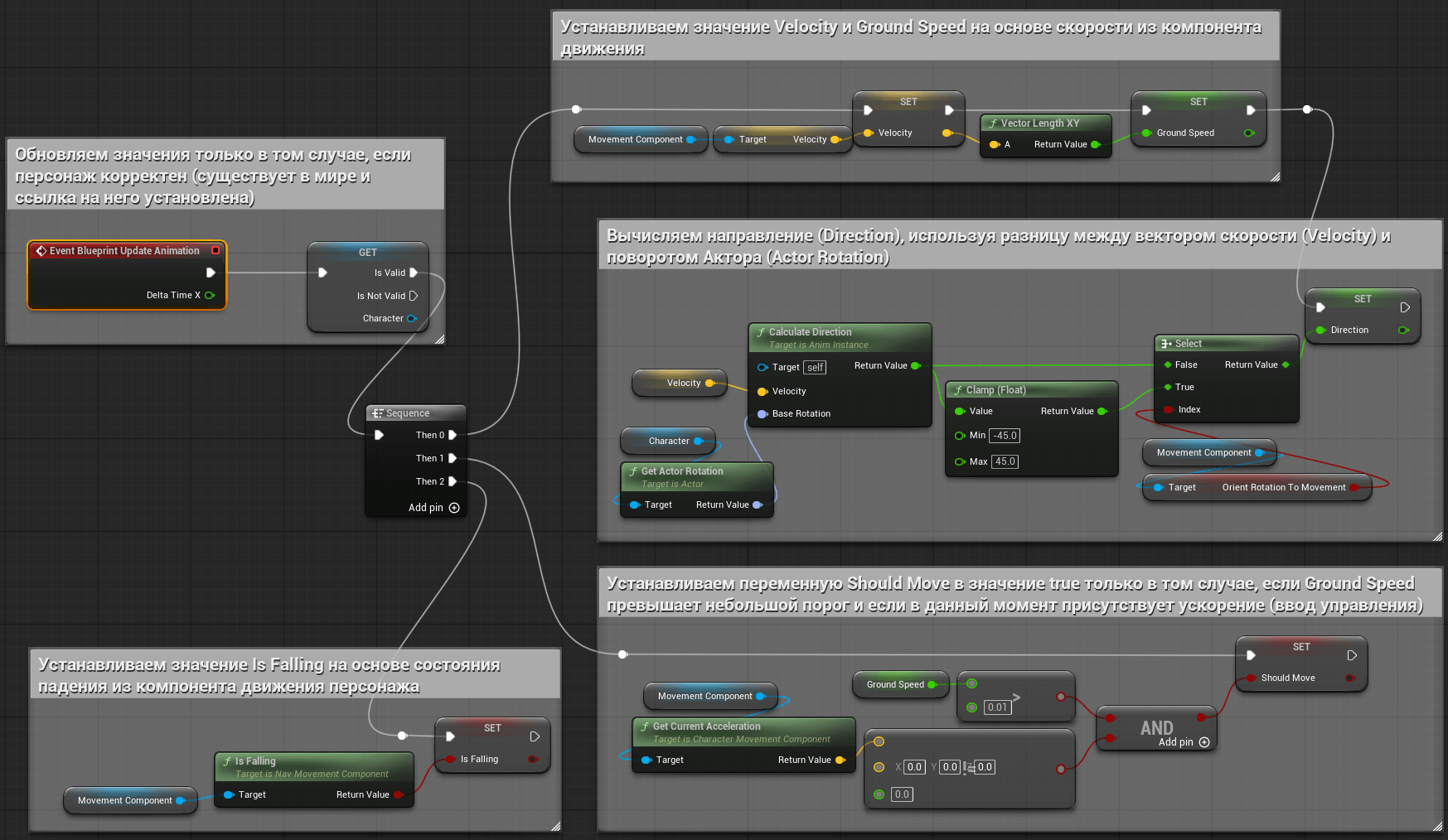Click the red delegate pin on the Event node

point(216,250)
